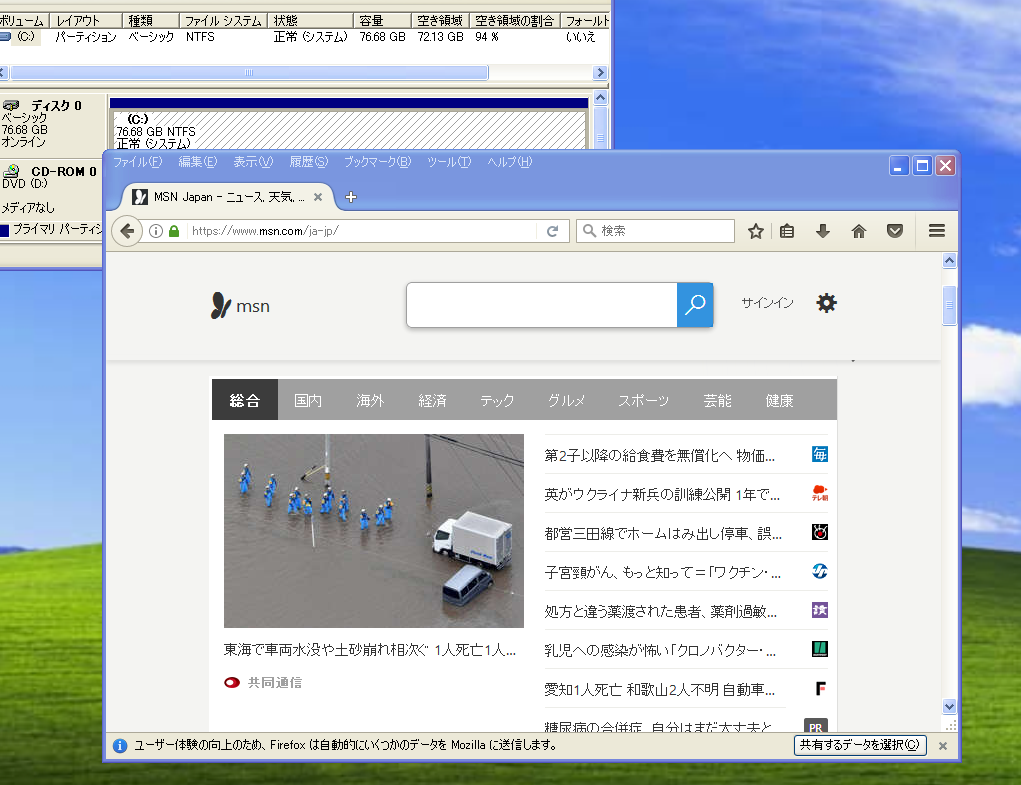This screenshot has width=1021, height=785.
Task: Switch to the 健康 news tab
Action: (x=779, y=400)
